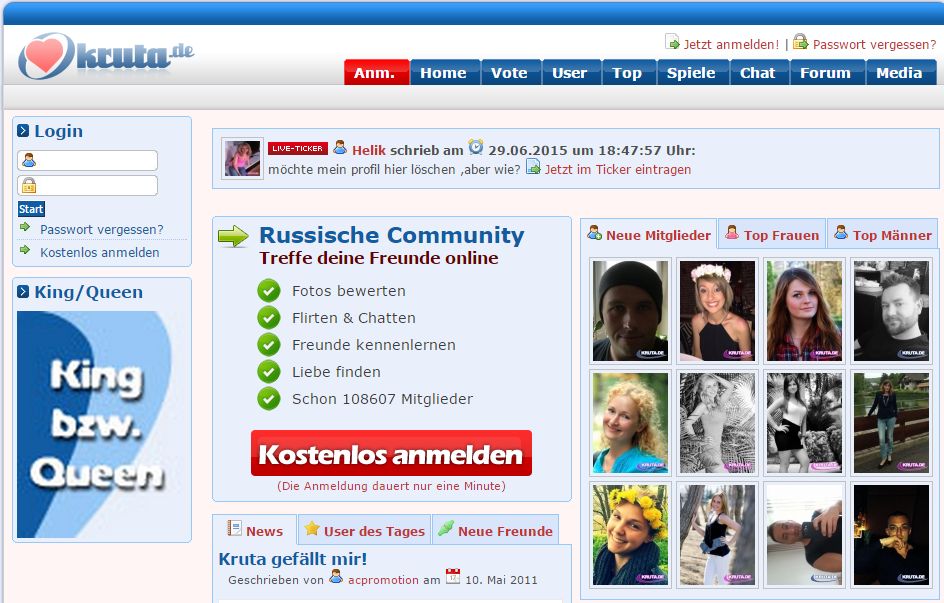The image size is (944, 603).
Task: Click the man icon on Top Männer tab
Action: (x=841, y=233)
